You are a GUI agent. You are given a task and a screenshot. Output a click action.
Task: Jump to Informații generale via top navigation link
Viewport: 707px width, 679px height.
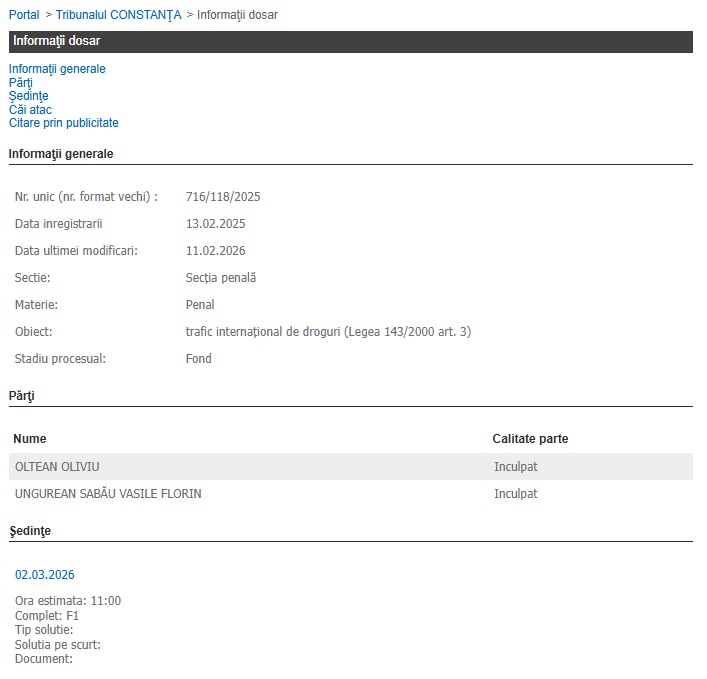[57, 69]
